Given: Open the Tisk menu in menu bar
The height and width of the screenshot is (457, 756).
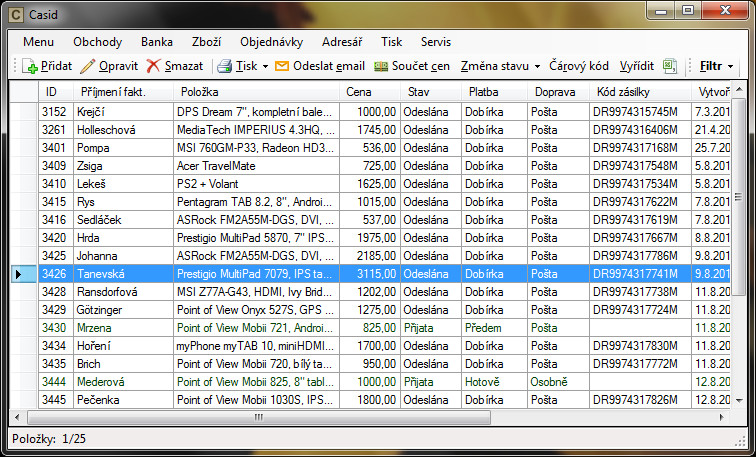Looking at the screenshot, I should tap(391, 42).
